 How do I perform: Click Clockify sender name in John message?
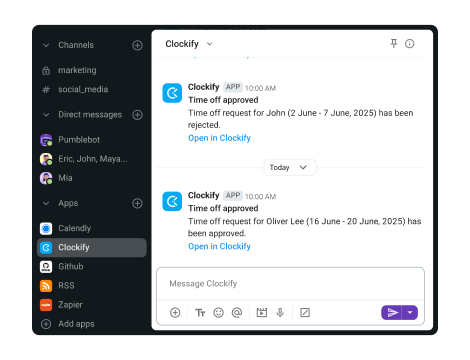203,87
